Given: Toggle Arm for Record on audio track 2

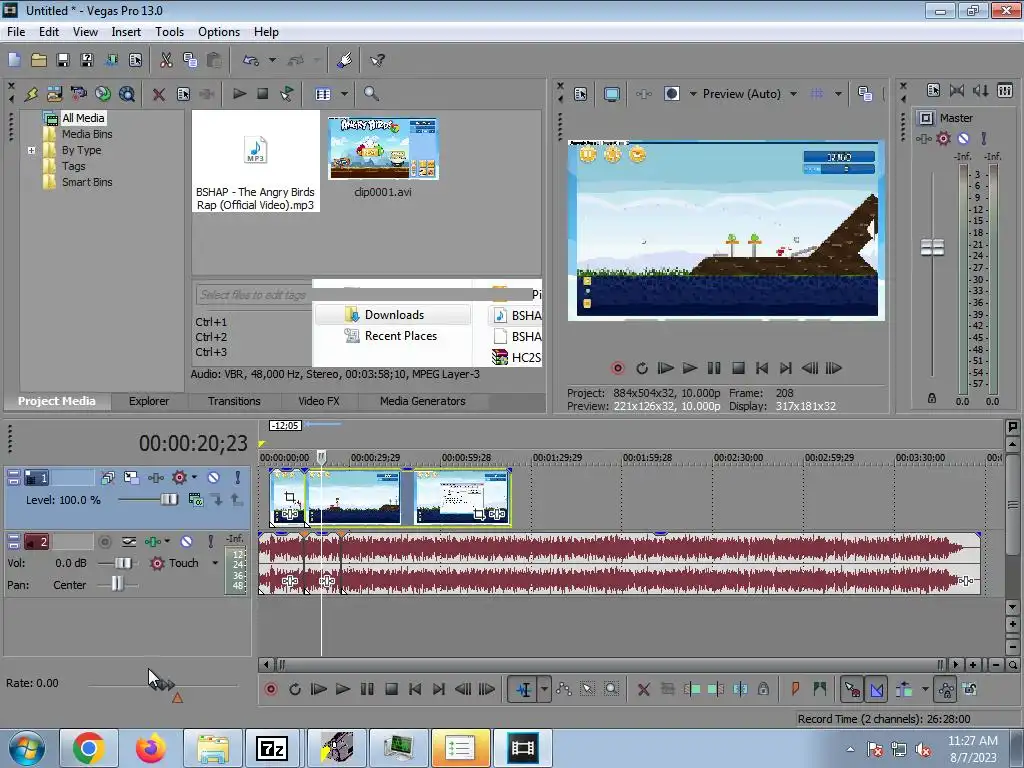Looking at the screenshot, I should [104, 542].
